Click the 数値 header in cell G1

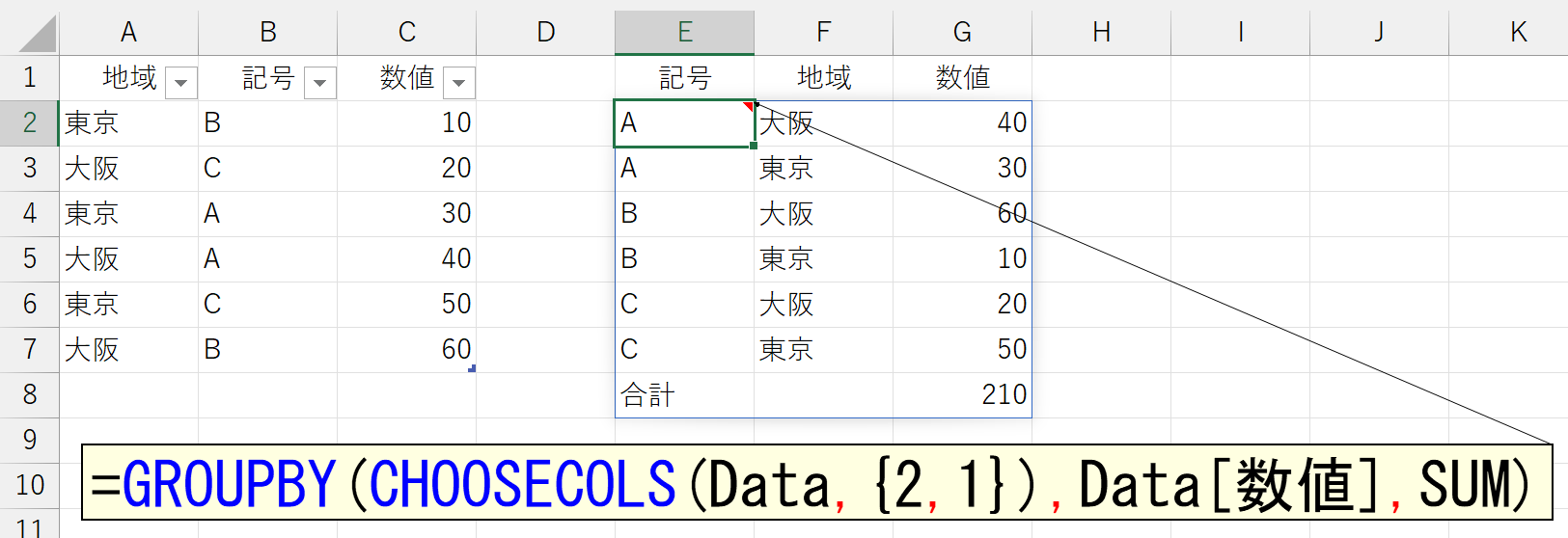(963, 78)
